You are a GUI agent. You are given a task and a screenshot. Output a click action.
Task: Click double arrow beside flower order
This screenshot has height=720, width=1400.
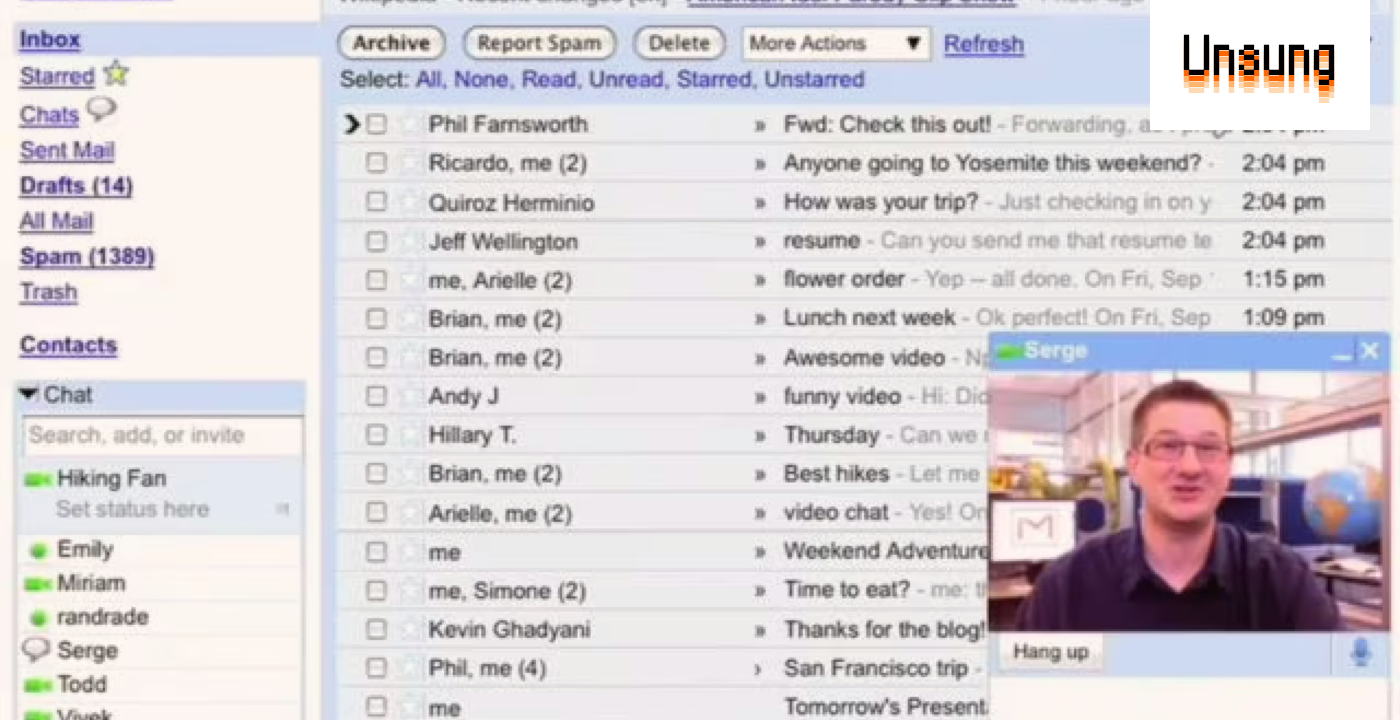760,281
